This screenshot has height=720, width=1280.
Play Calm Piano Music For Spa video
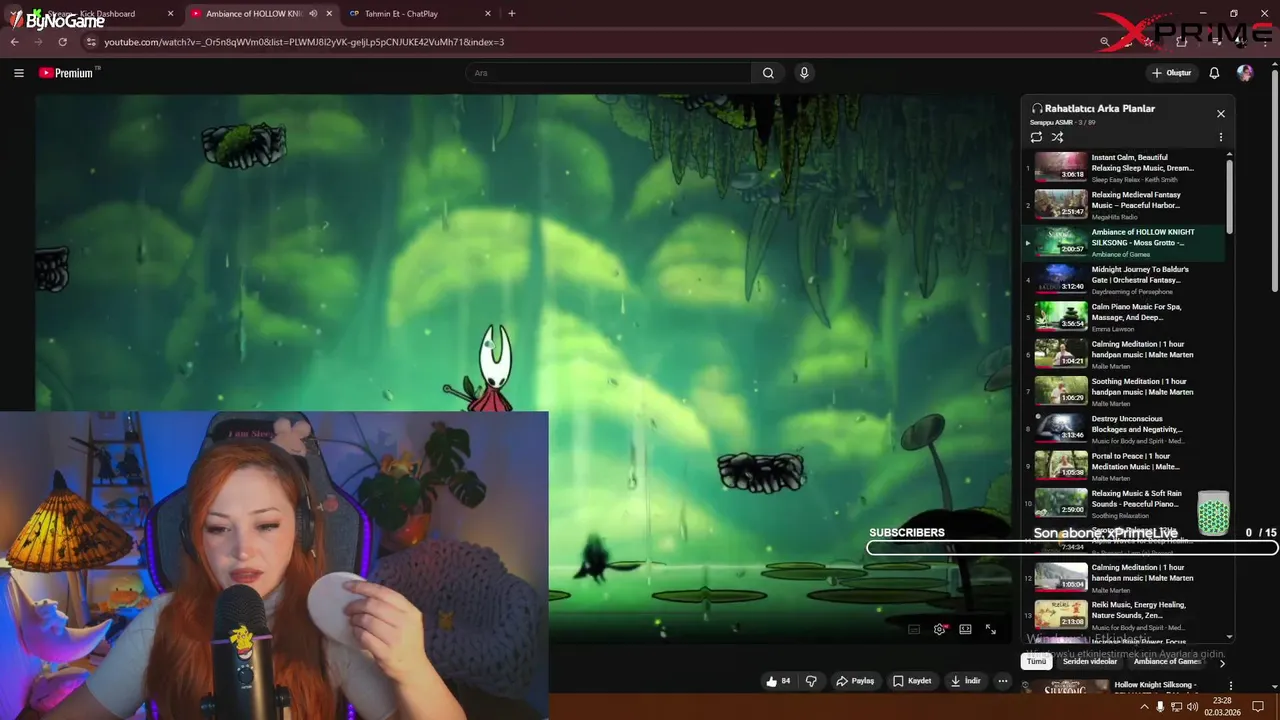click(1124, 317)
